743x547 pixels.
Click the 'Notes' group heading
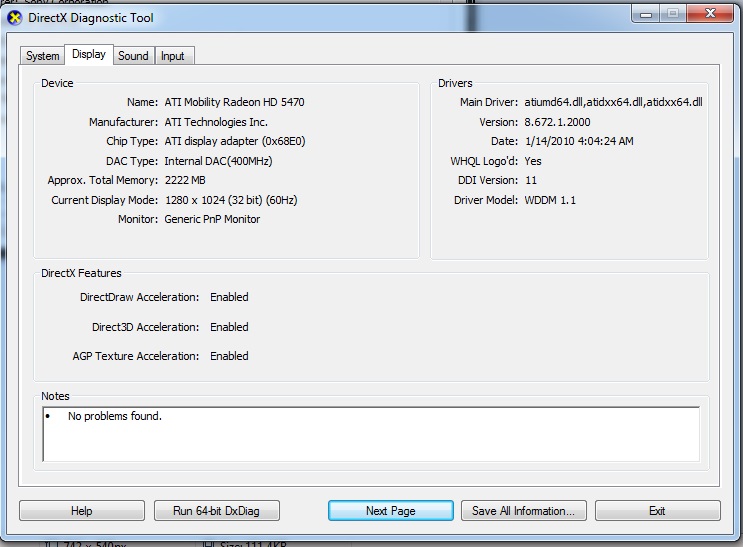(x=55, y=396)
